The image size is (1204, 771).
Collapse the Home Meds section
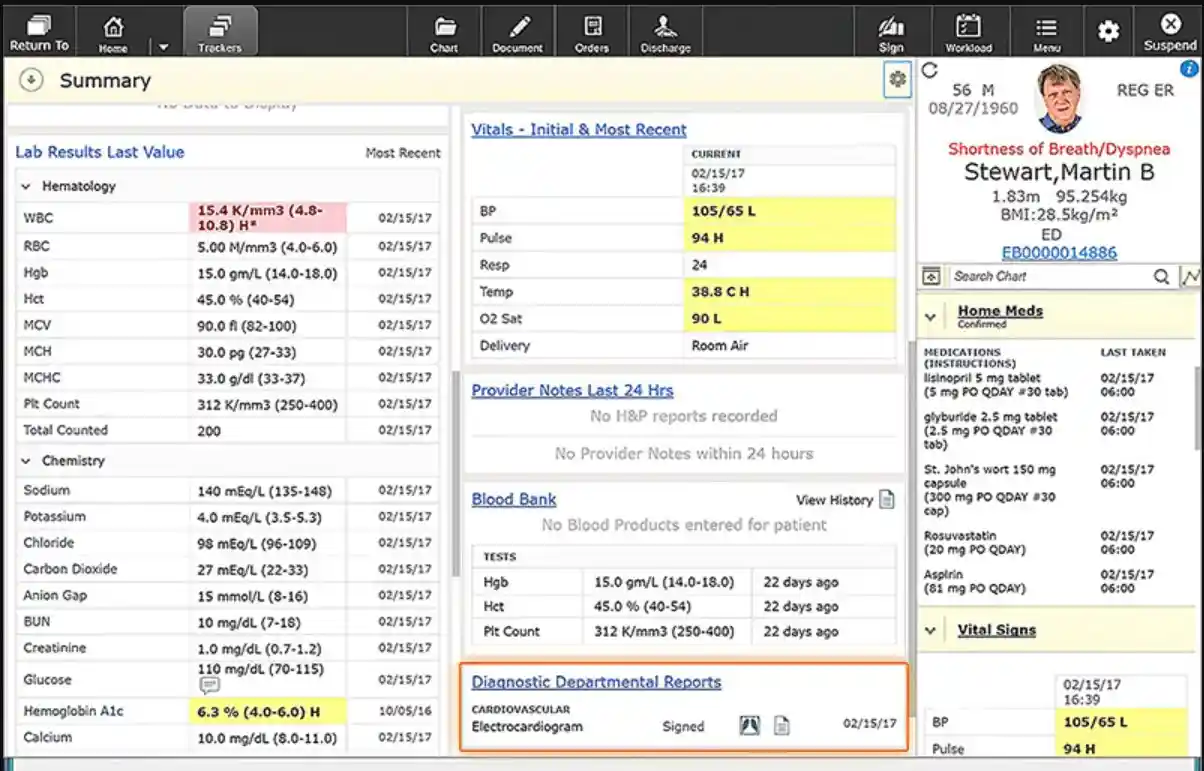pyautogui.click(x=931, y=315)
